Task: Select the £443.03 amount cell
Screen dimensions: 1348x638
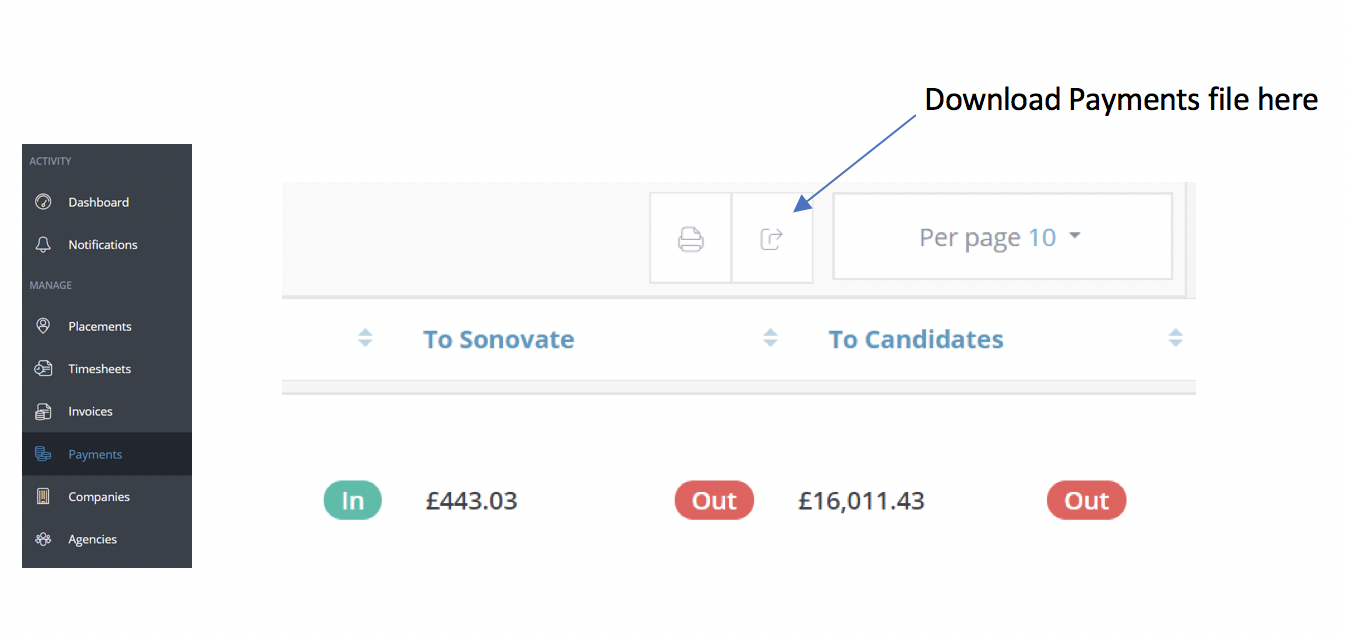Action: coord(471,501)
